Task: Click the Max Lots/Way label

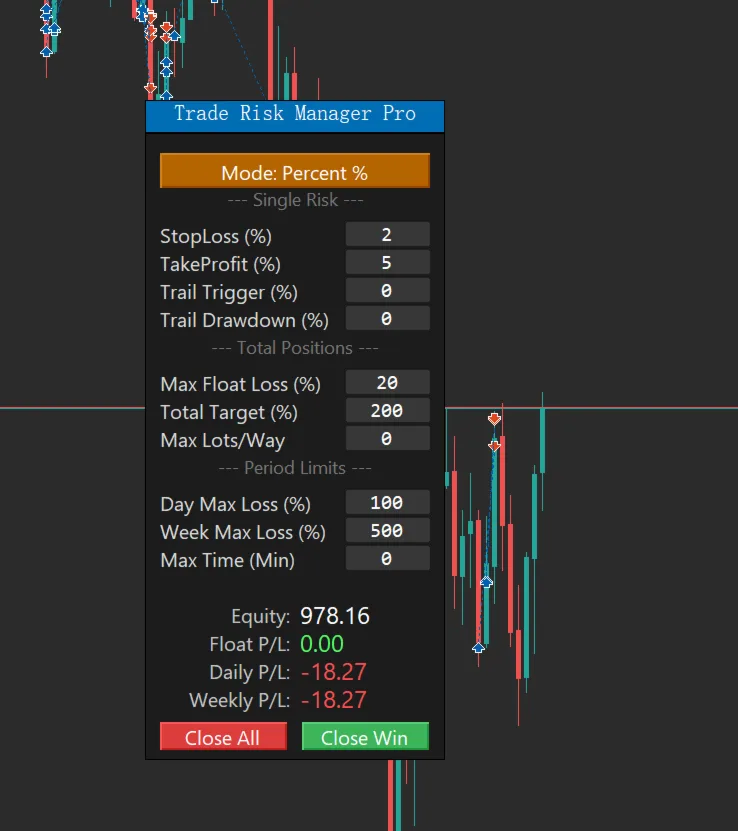Action: coord(223,440)
